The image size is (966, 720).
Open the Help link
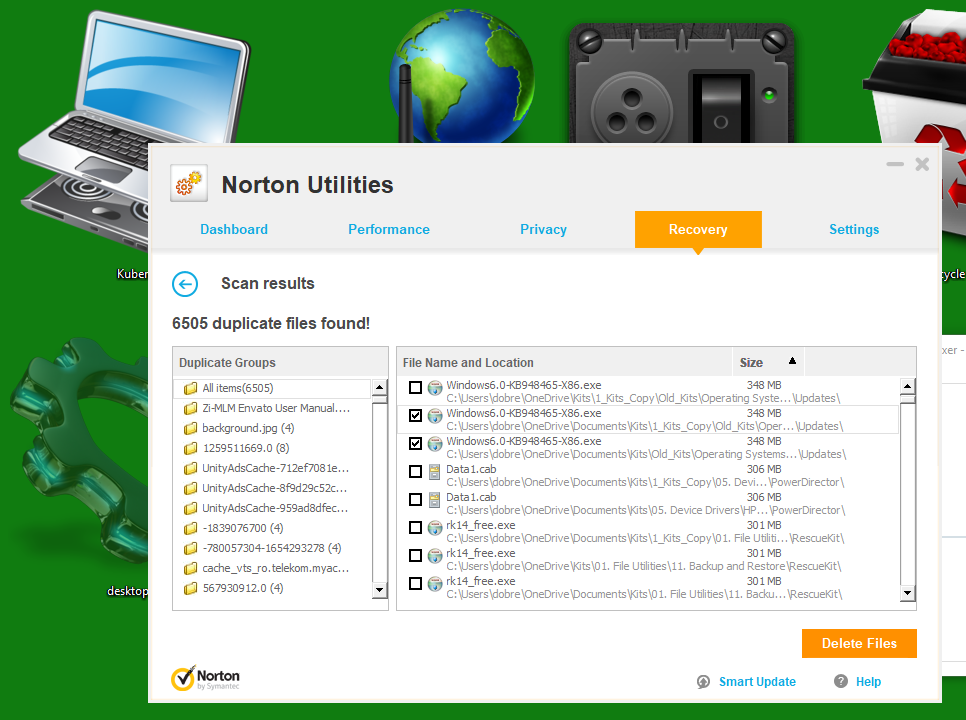(x=868, y=682)
